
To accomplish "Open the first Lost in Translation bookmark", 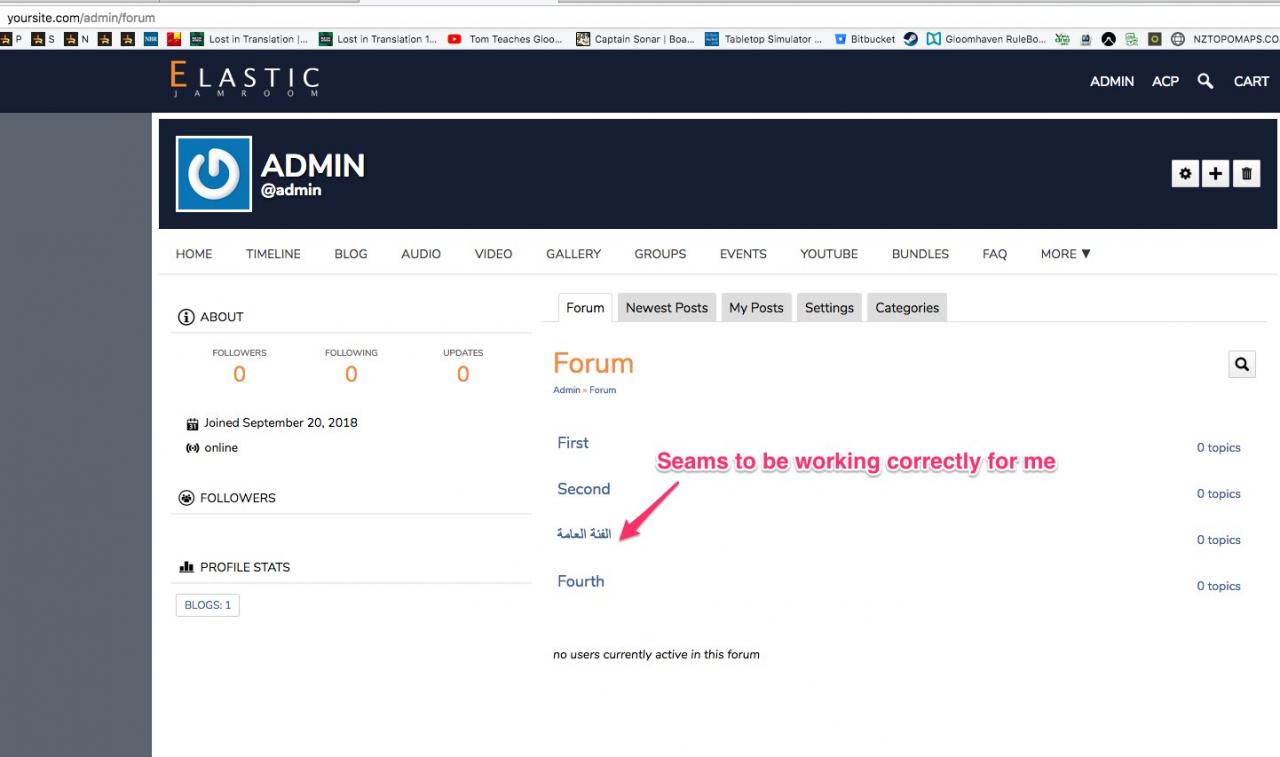I will pos(249,39).
